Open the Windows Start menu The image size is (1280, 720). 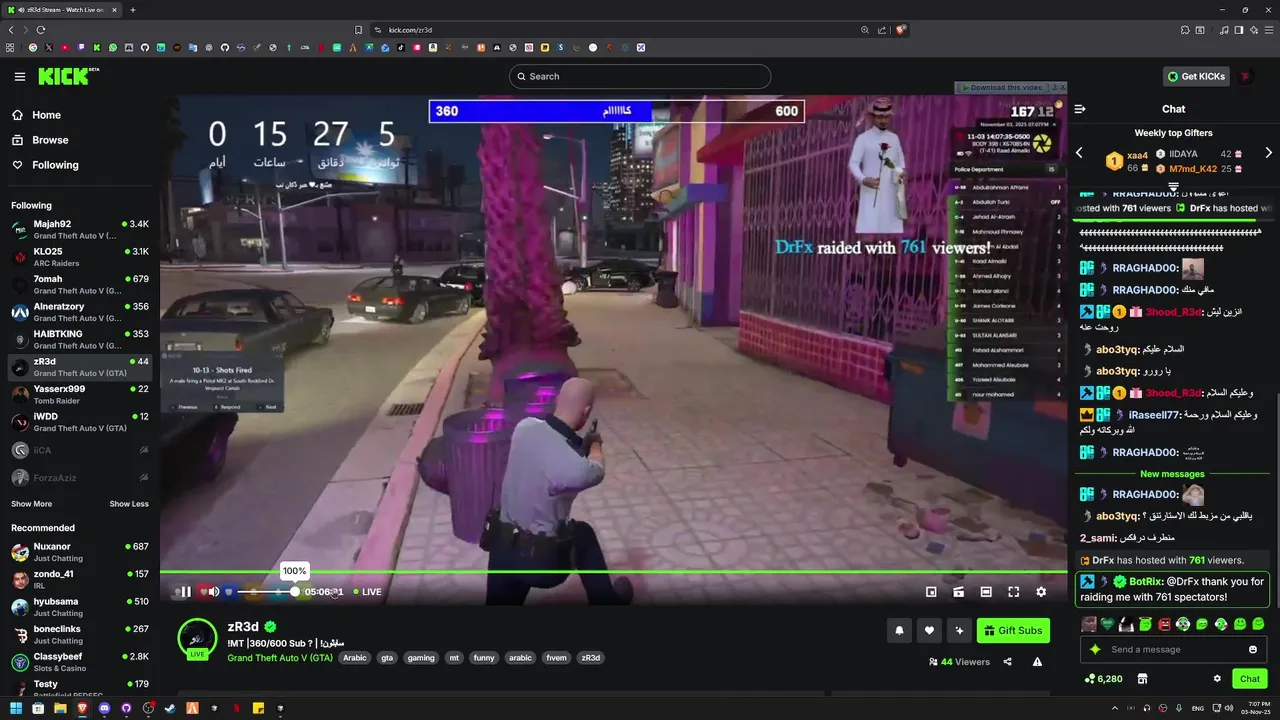point(16,709)
